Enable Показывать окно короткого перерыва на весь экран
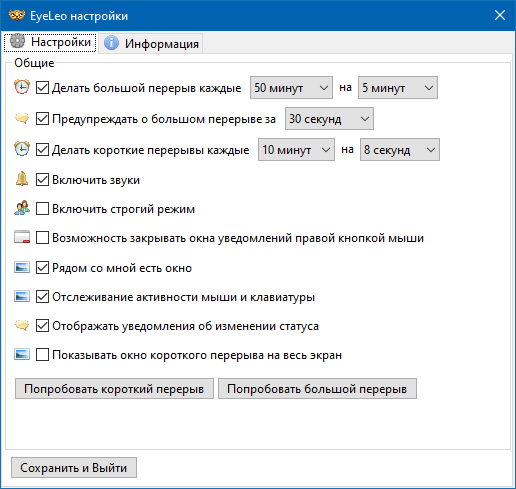 point(42,355)
